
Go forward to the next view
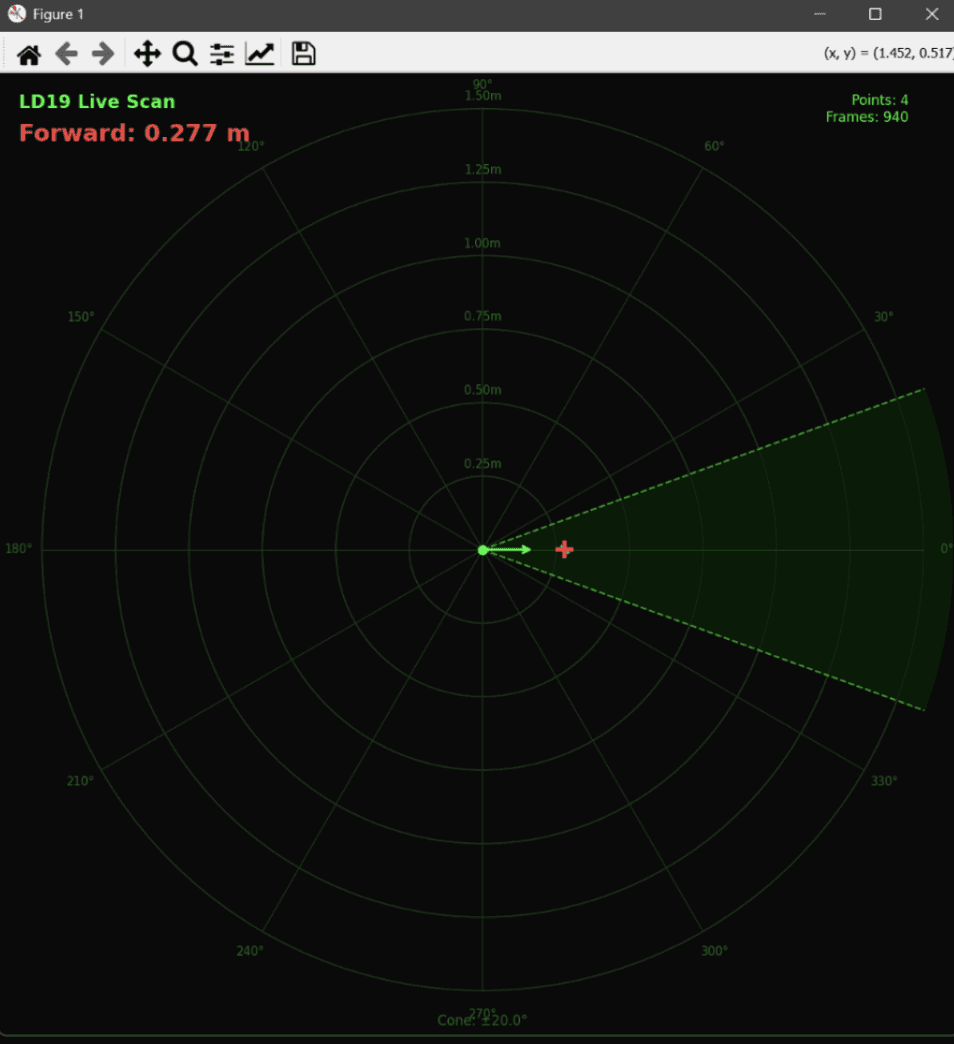tap(102, 53)
